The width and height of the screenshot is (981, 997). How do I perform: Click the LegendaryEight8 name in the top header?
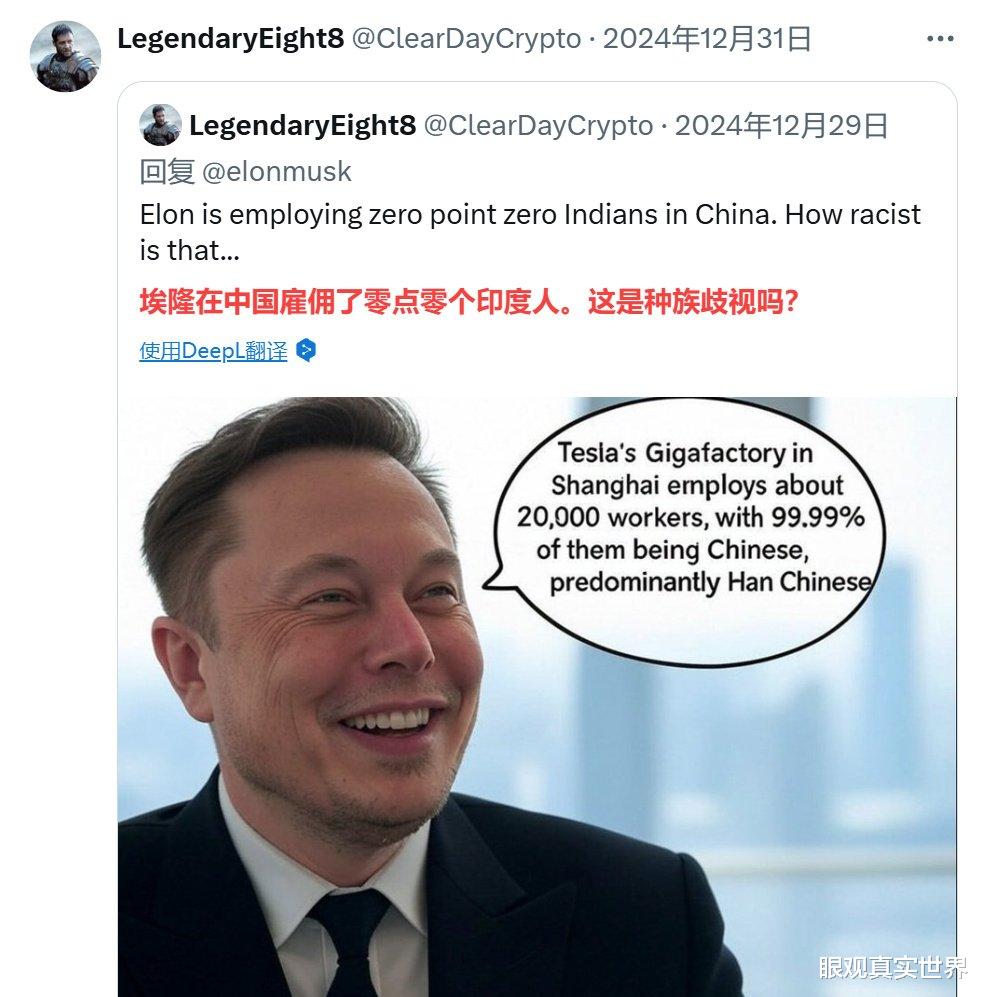(231, 39)
